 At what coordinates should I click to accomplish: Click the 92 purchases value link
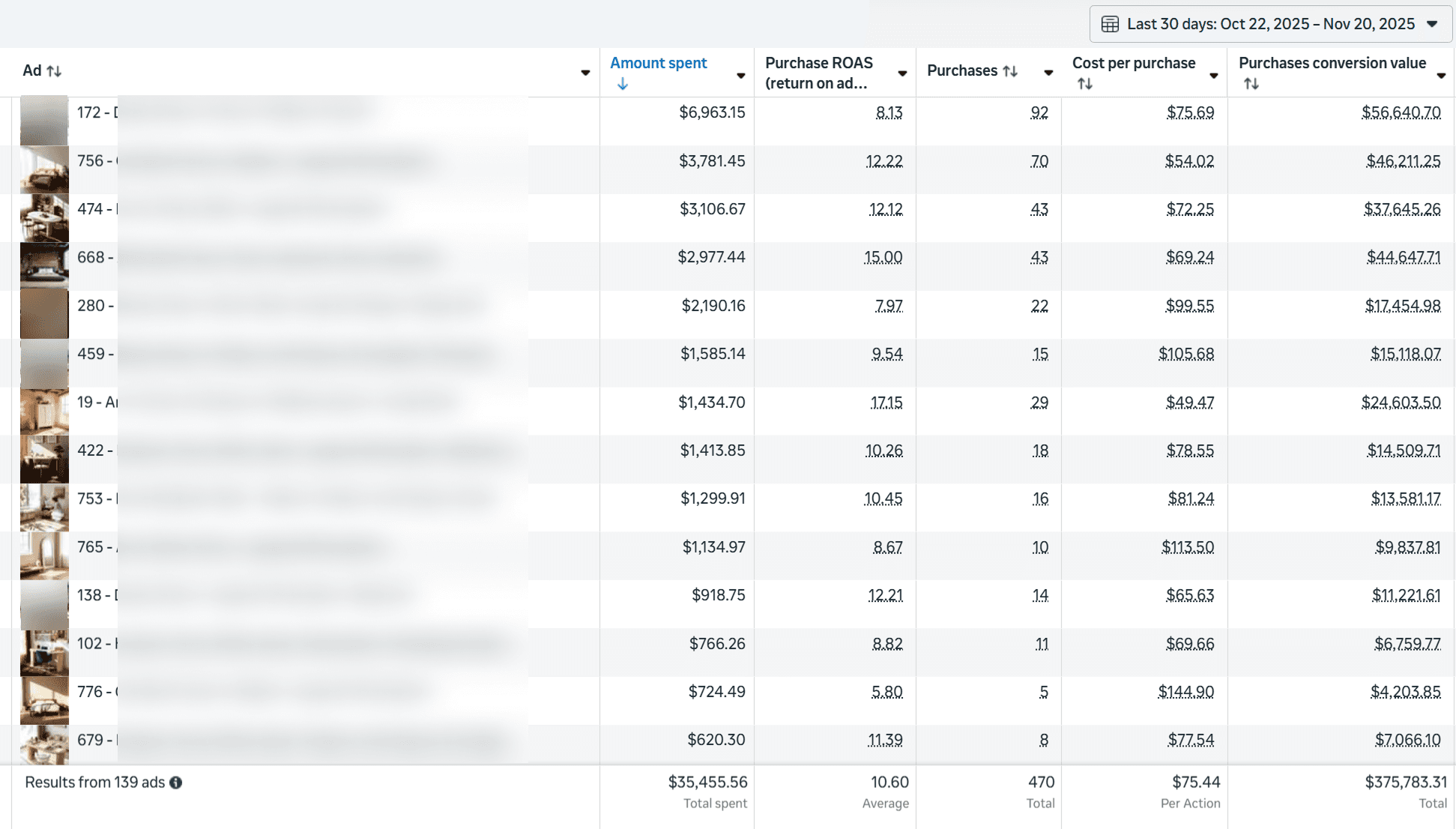click(x=1039, y=112)
